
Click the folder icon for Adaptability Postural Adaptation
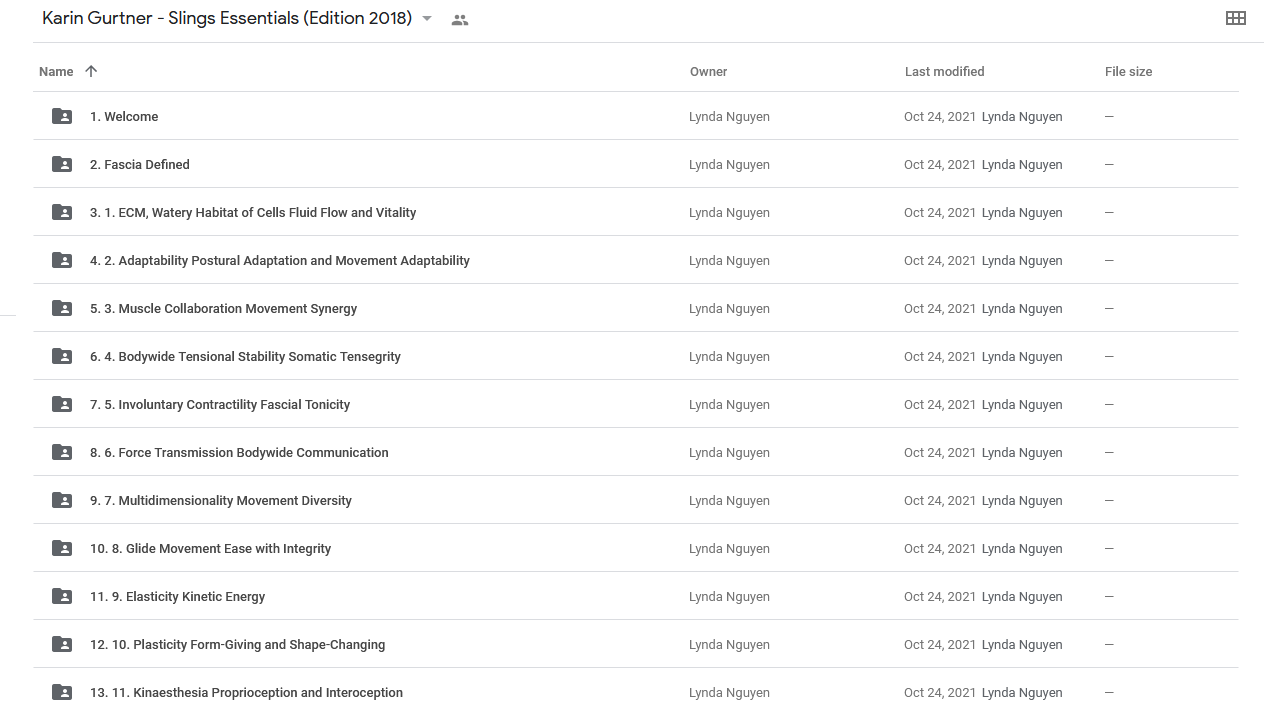pyautogui.click(x=62, y=260)
